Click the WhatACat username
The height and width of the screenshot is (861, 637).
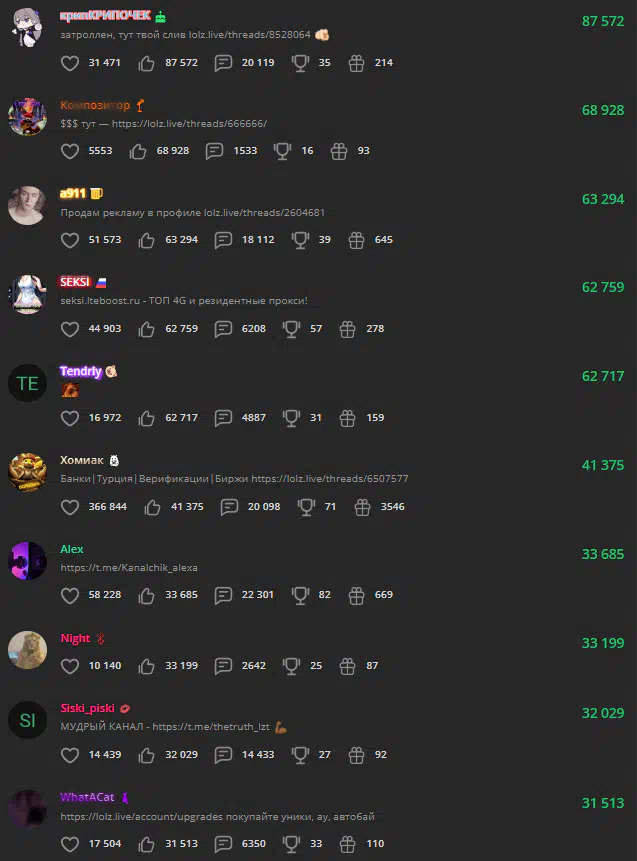pyautogui.click(x=87, y=797)
